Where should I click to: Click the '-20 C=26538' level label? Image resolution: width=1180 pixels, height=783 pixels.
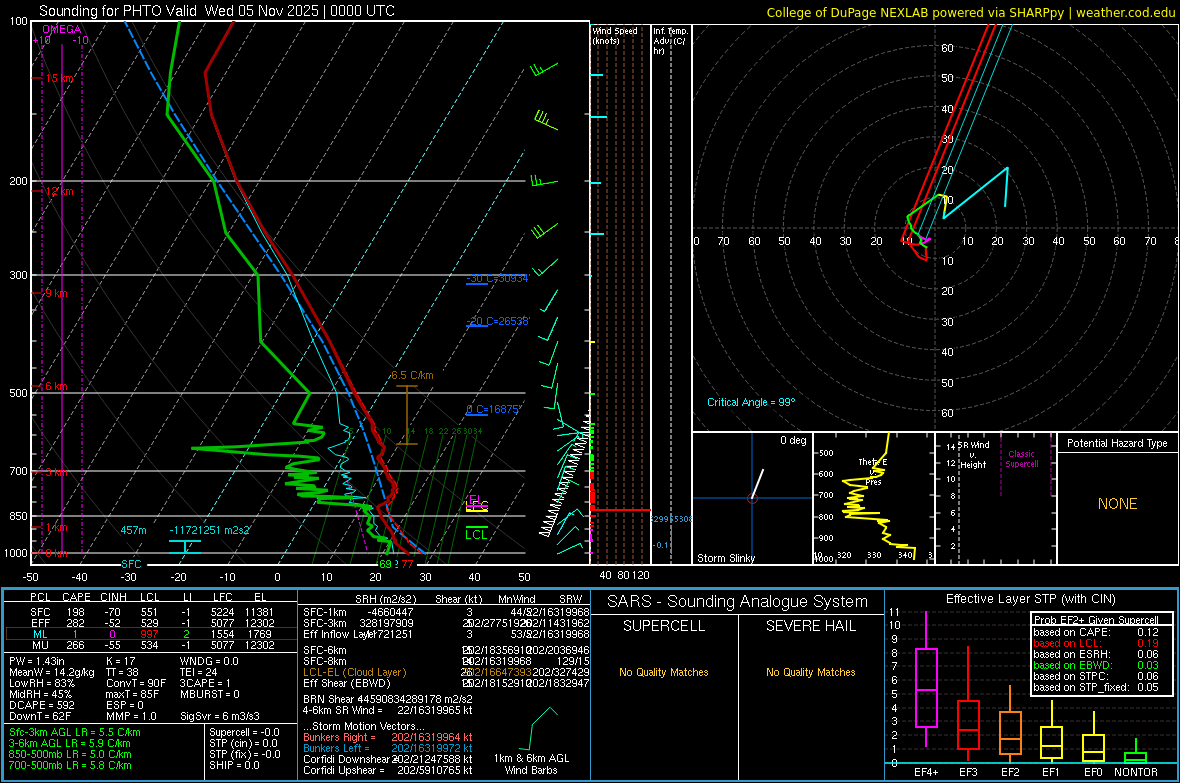(498, 321)
